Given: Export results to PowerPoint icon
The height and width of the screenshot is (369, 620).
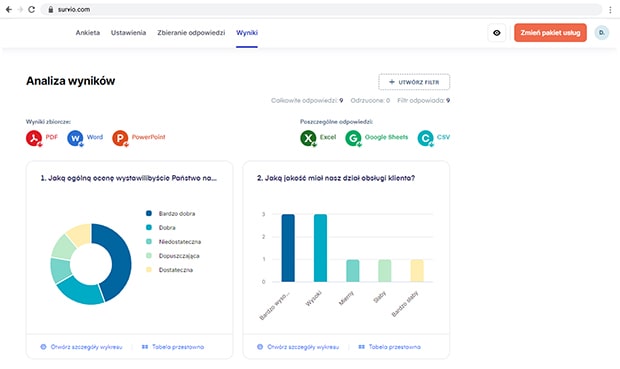Looking at the screenshot, I should [120, 138].
